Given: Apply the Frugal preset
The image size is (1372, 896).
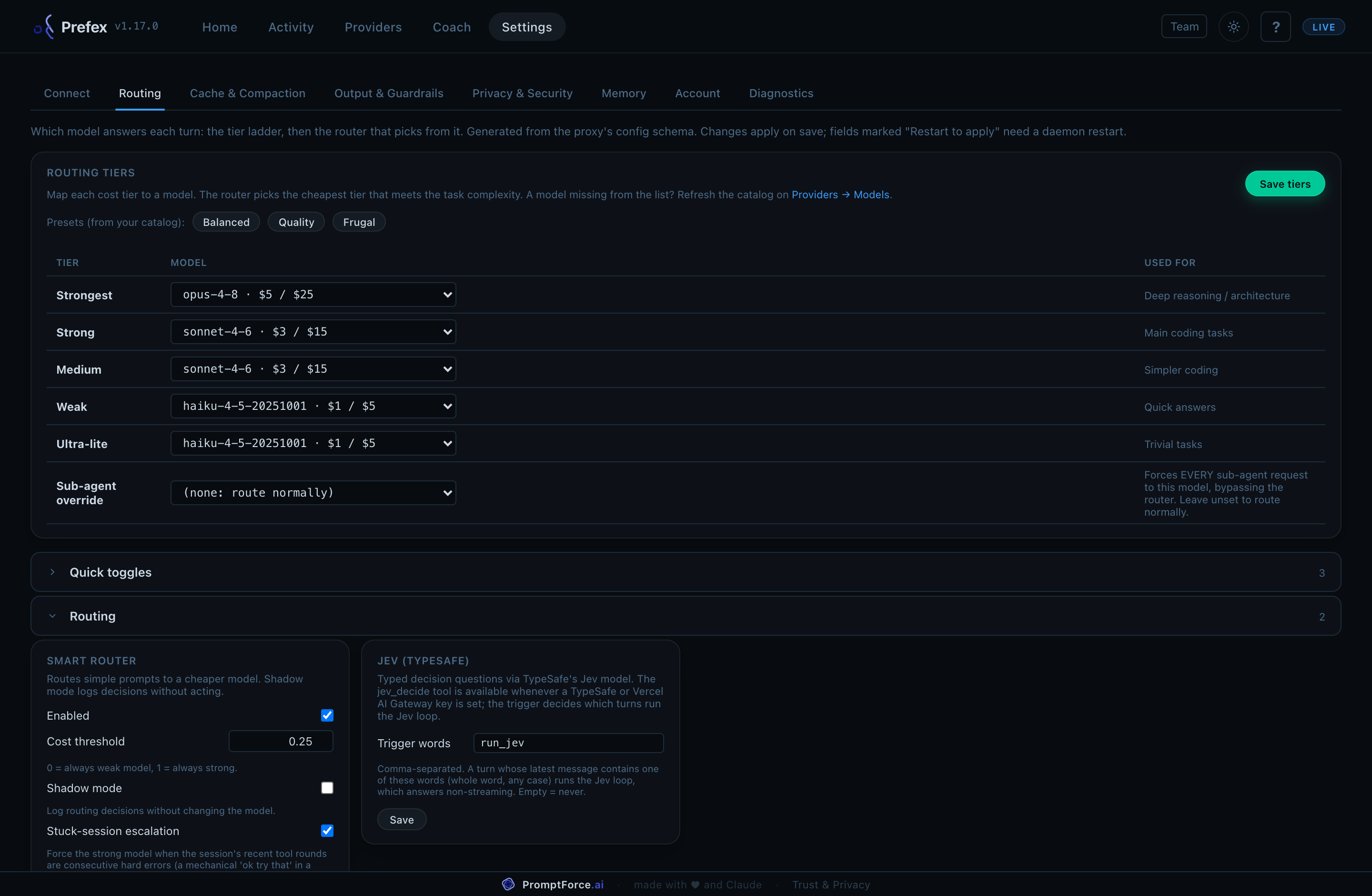Looking at the screenshot, I should pyautogui.click(x=359, y=222).
